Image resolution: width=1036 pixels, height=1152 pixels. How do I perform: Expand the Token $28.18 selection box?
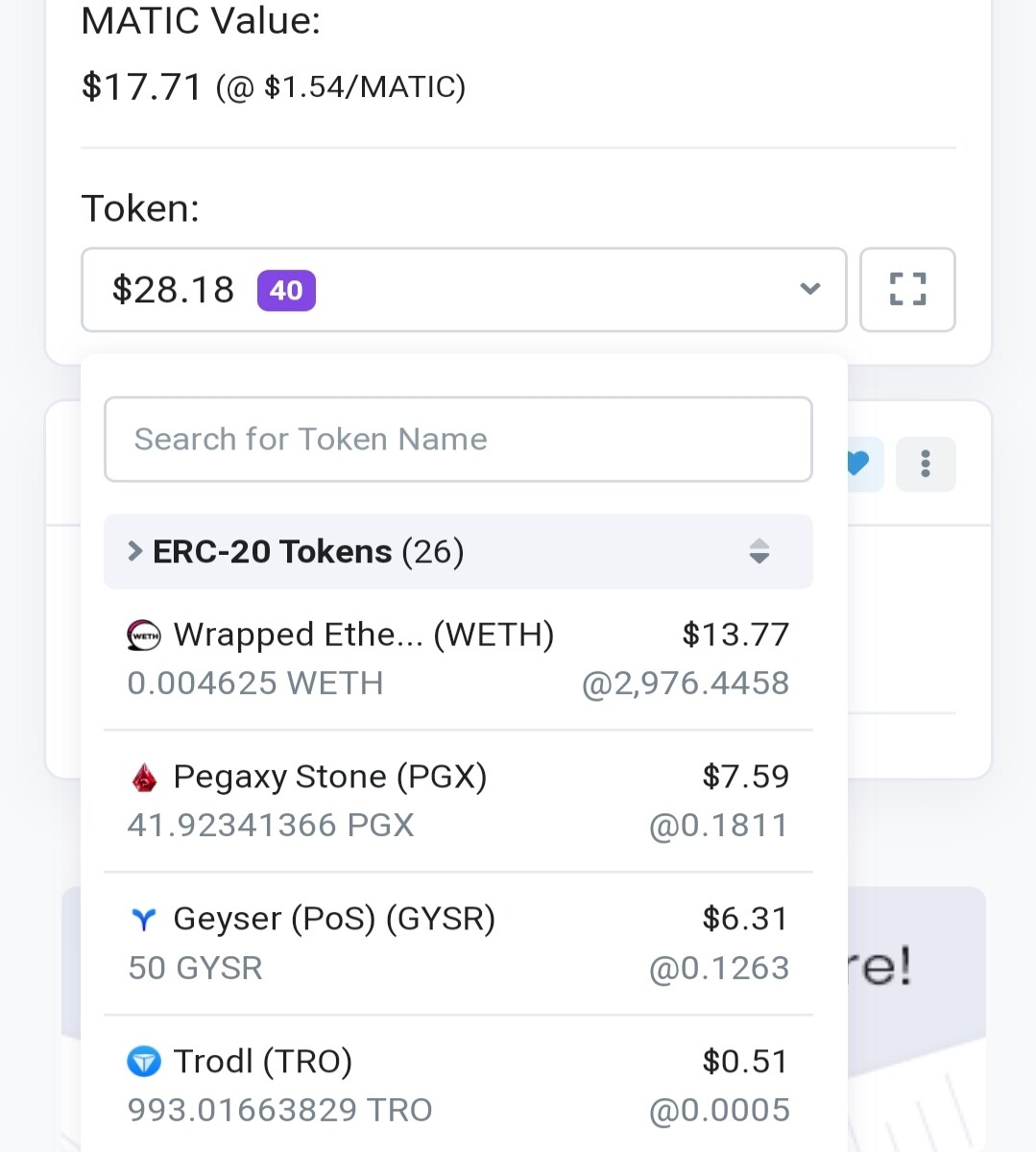464,290
